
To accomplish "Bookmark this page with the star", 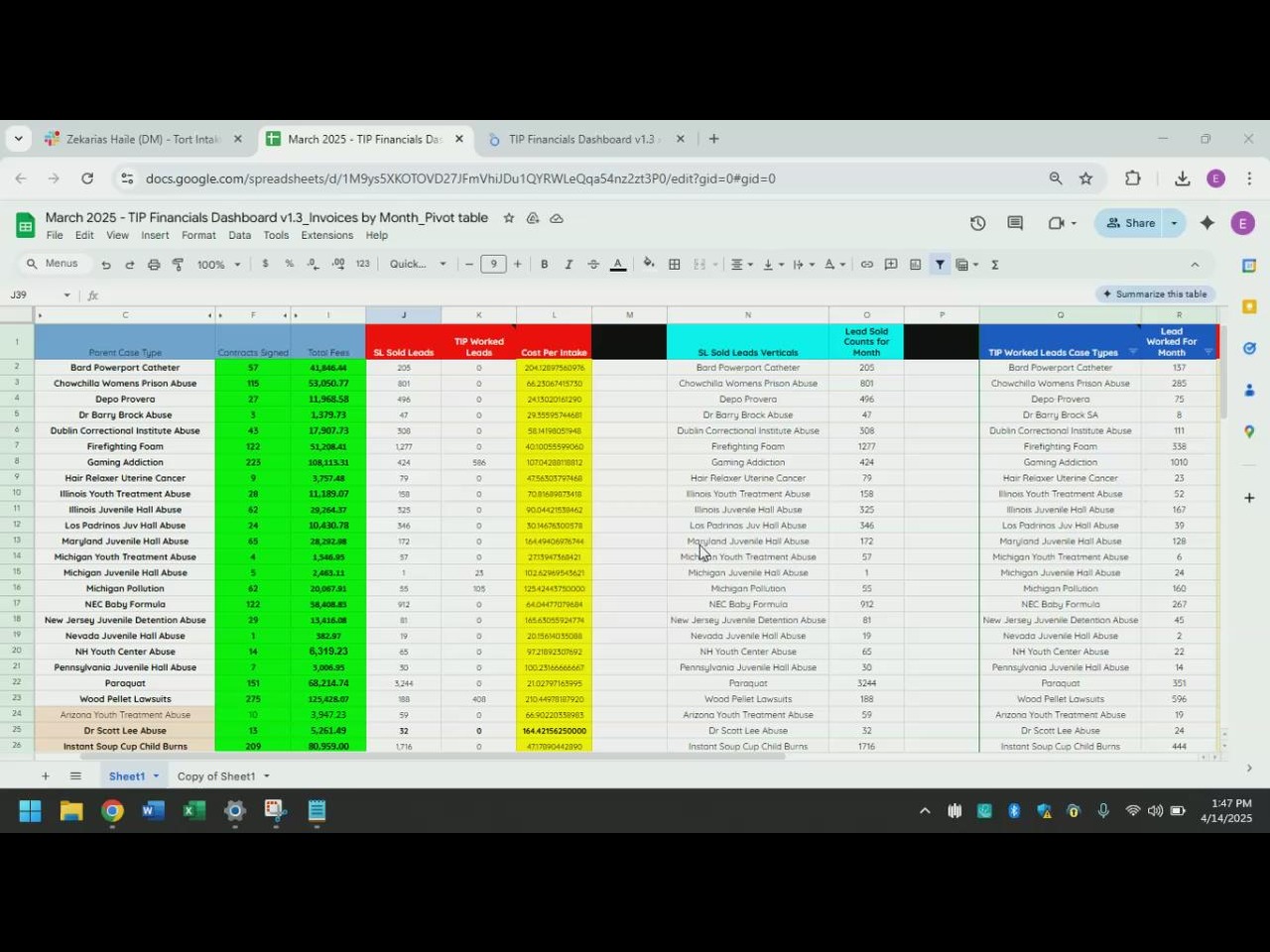I will pyautogui.click(x=1086, y=178).
